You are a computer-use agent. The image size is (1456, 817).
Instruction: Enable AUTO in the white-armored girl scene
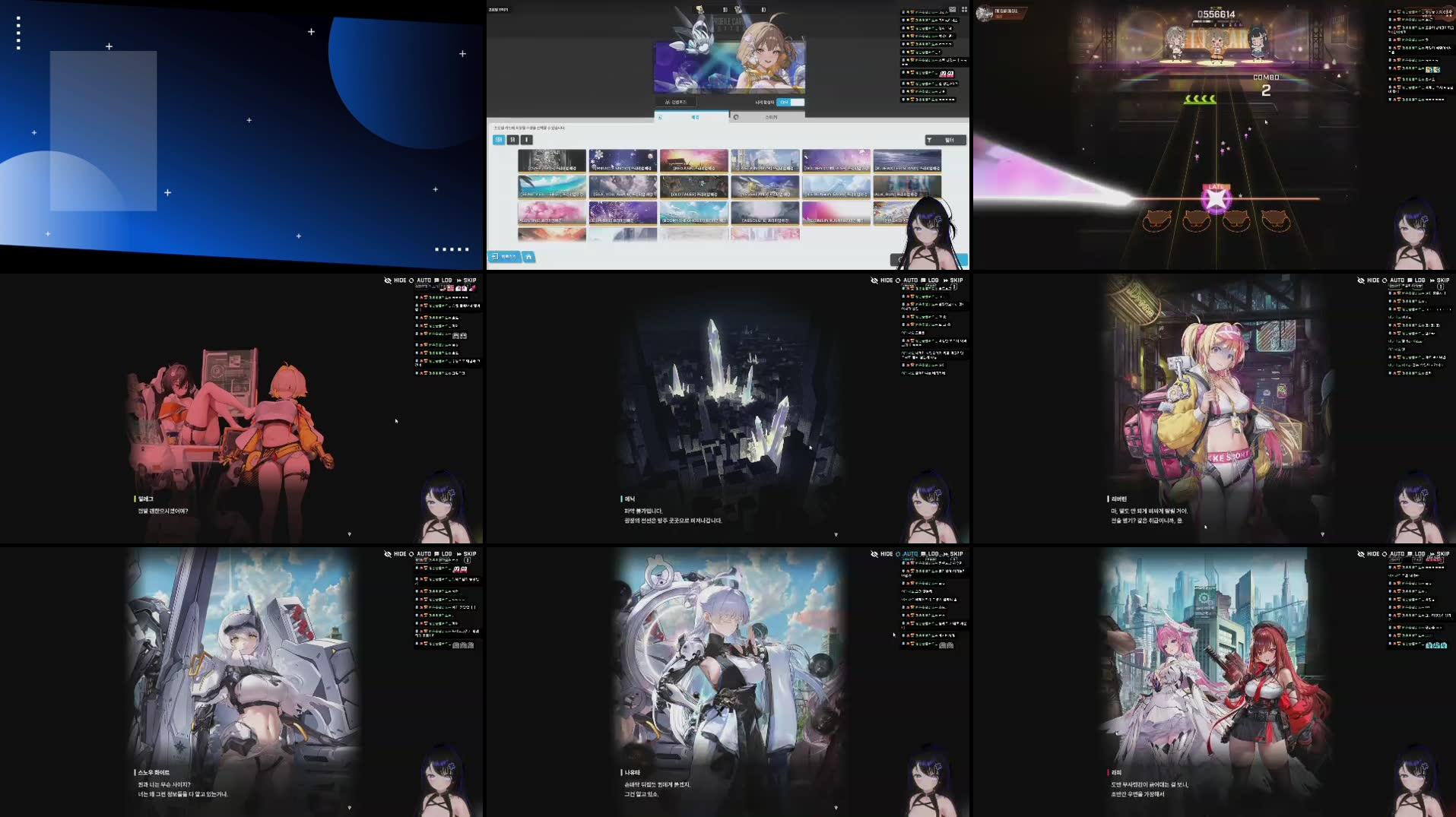(420, 554)
